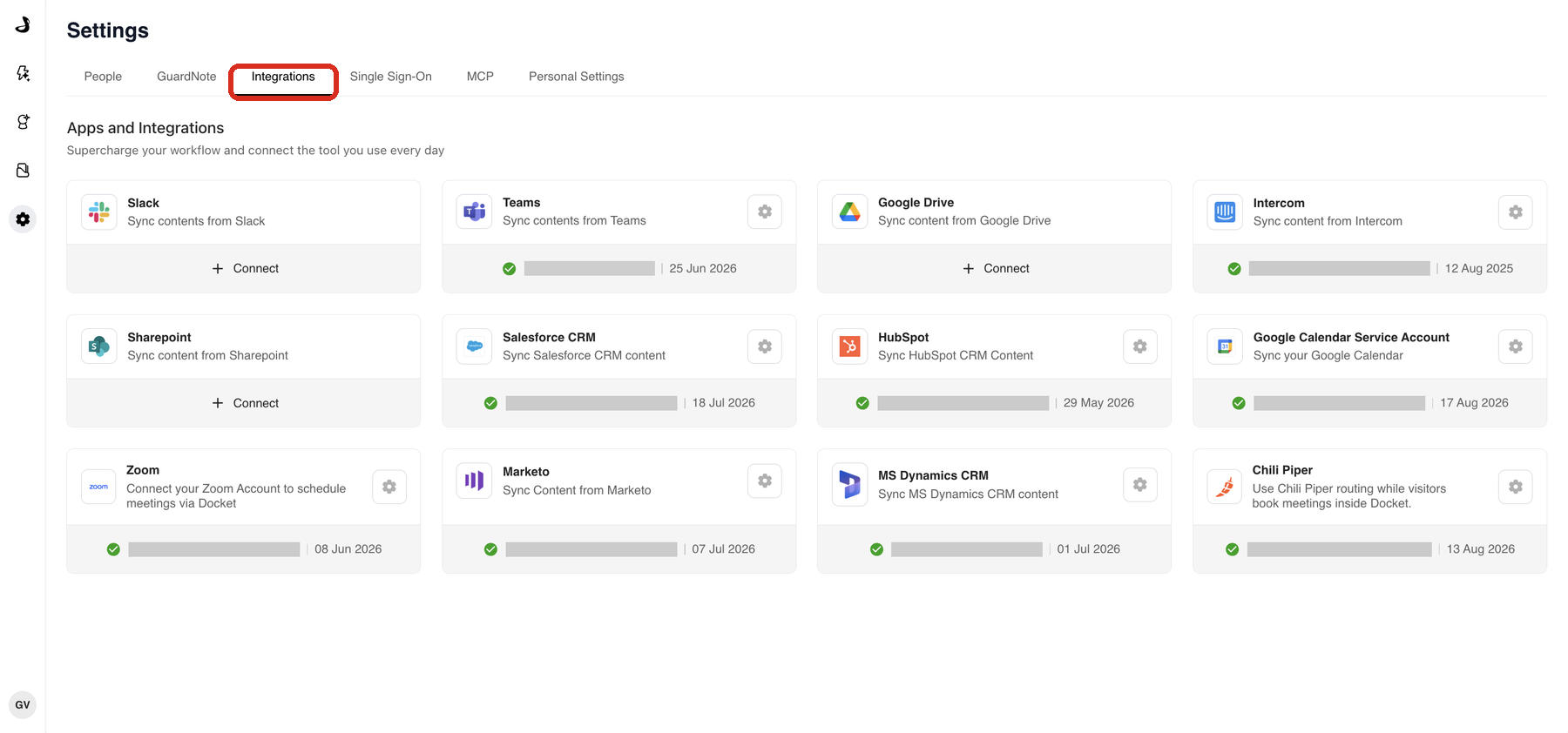Click 'Sync HubSpot CRM Content' description
This screenshot has width=1568, height=733.
[x=956, y=355]
